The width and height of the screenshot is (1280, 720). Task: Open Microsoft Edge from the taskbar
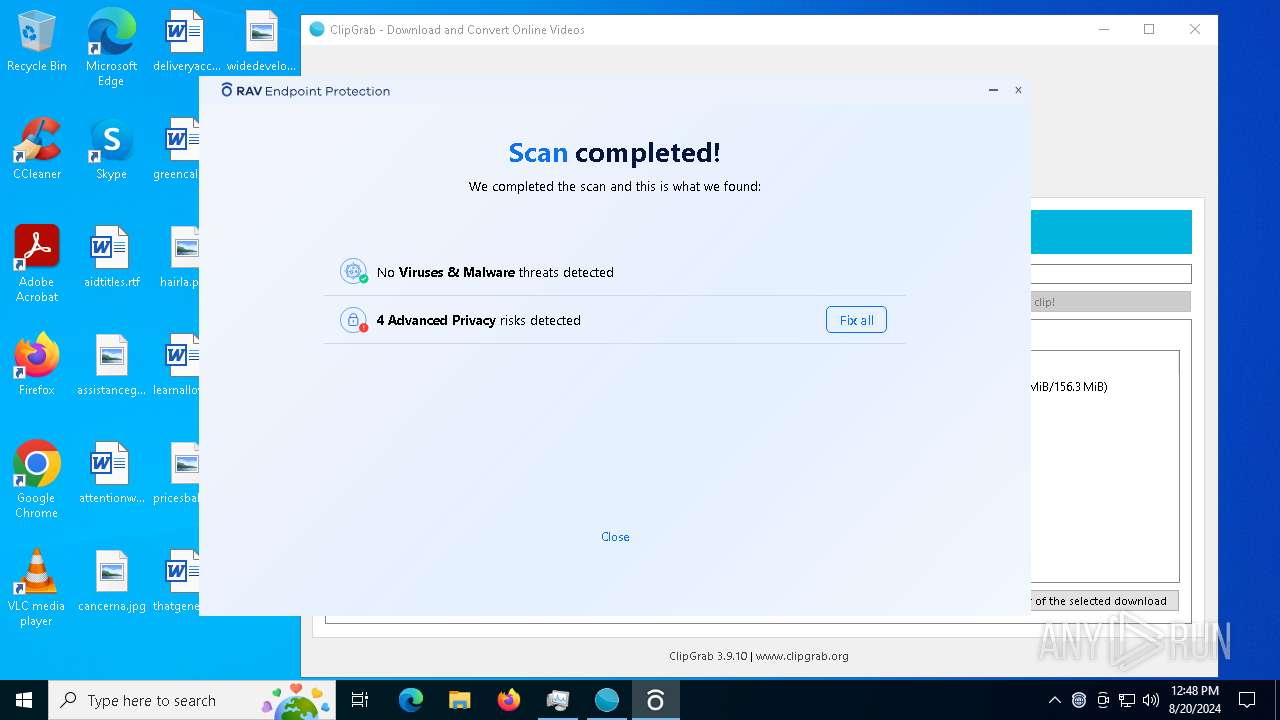[410, 700]
